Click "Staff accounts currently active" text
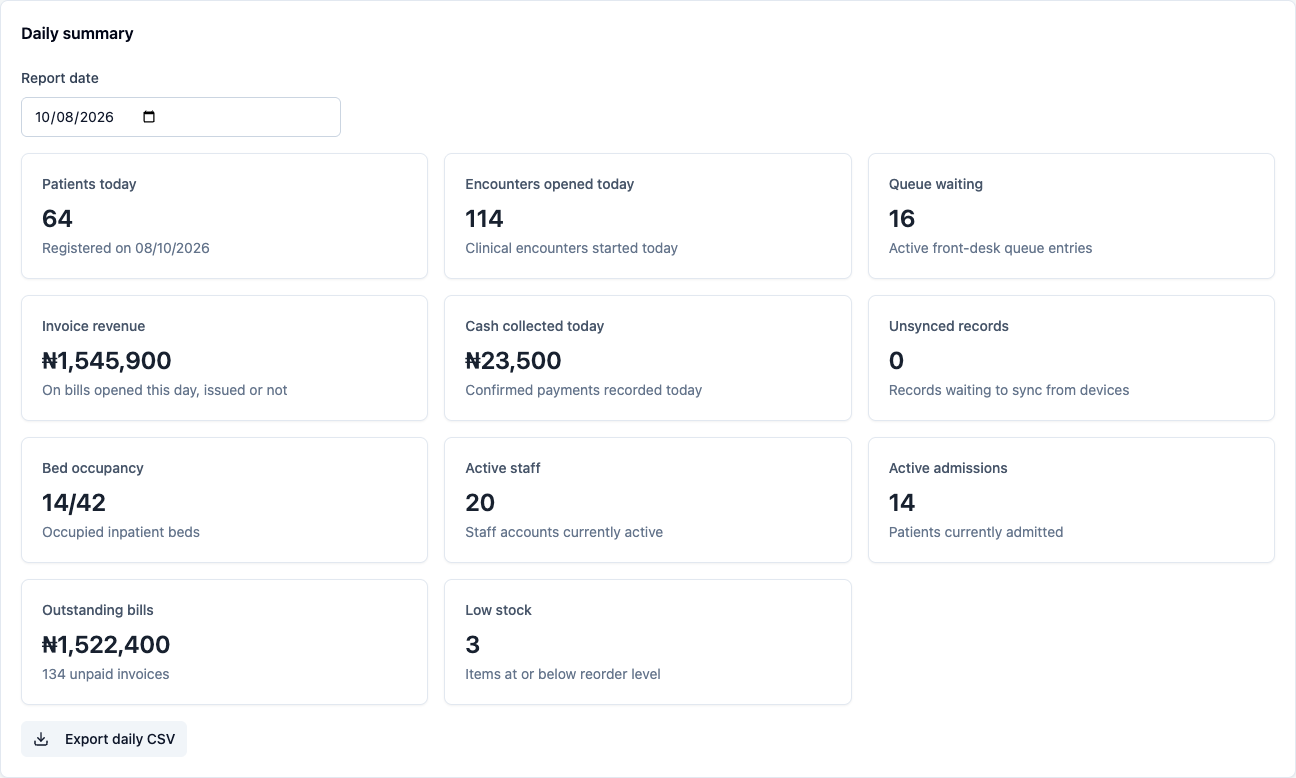 click(564, 532)
